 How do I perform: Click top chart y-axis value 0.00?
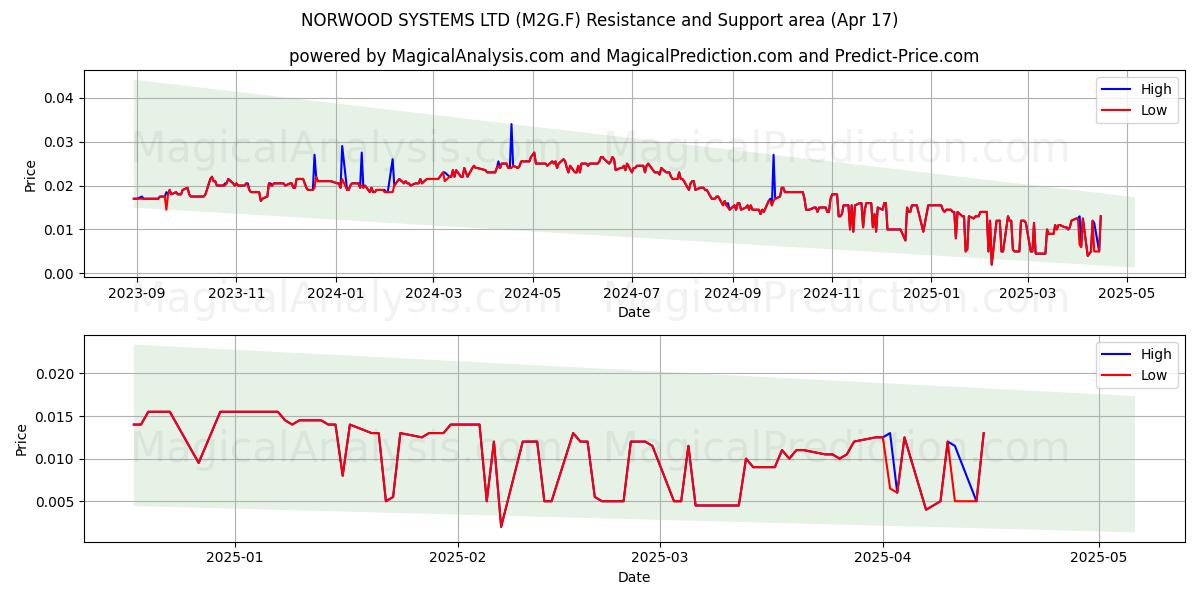[60, 274]
